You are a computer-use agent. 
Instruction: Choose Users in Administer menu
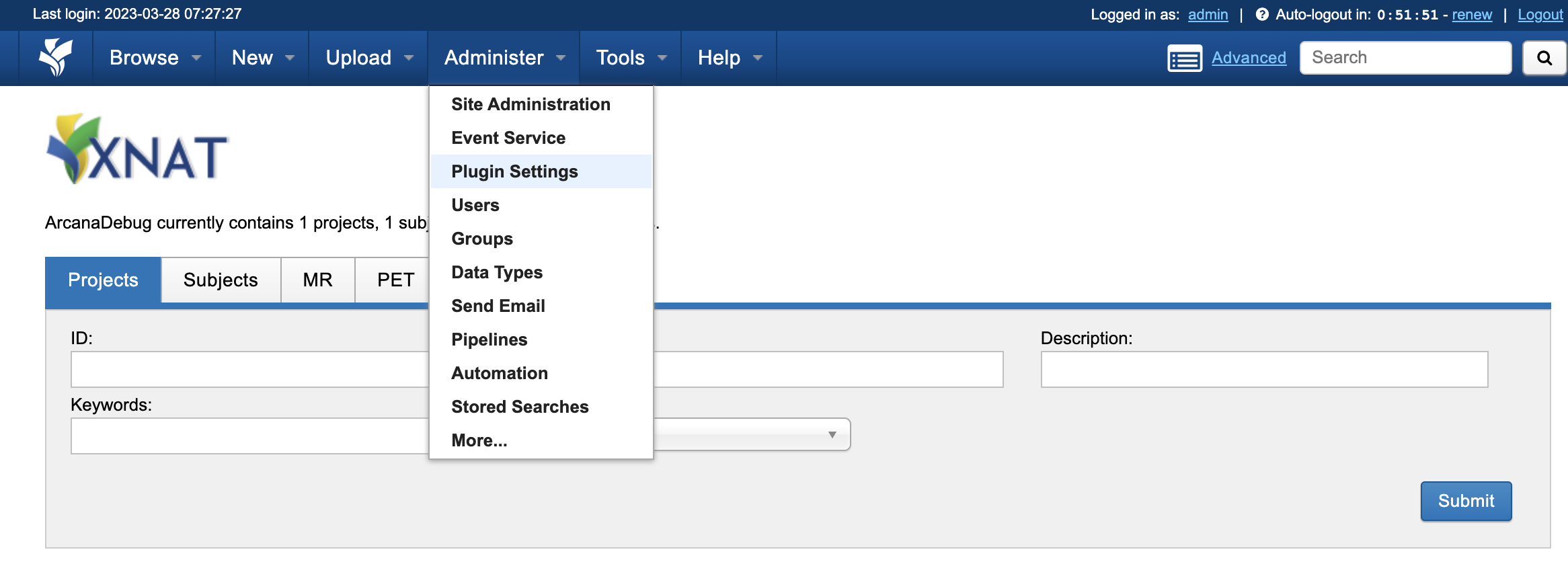tap(541, 205)
